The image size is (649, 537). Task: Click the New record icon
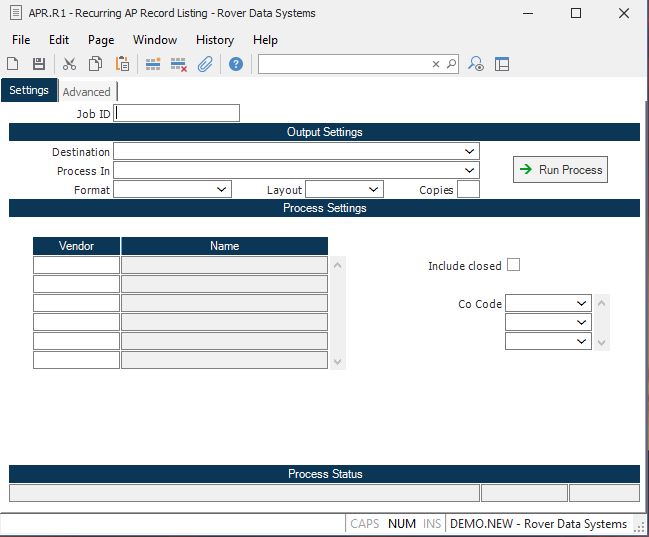[x=13, y=64]
